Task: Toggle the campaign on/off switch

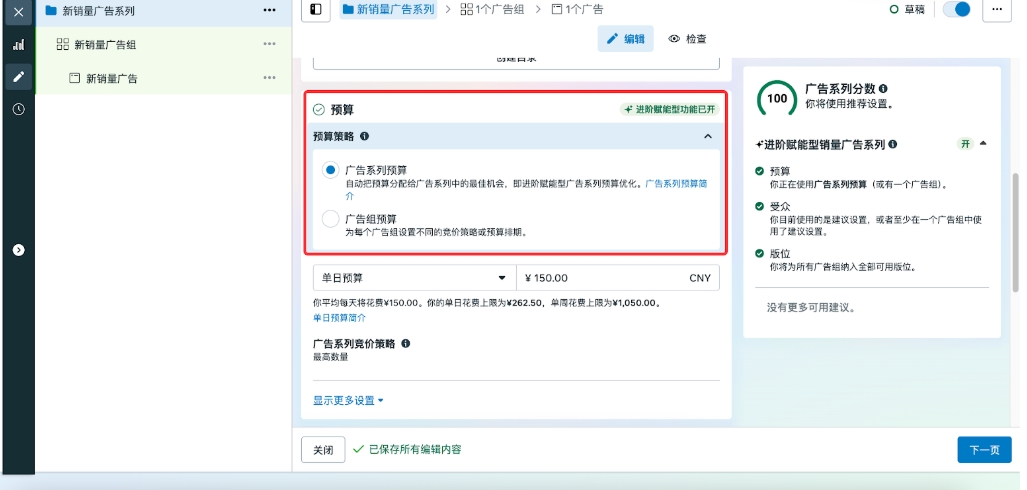Action: pos(956,9)
